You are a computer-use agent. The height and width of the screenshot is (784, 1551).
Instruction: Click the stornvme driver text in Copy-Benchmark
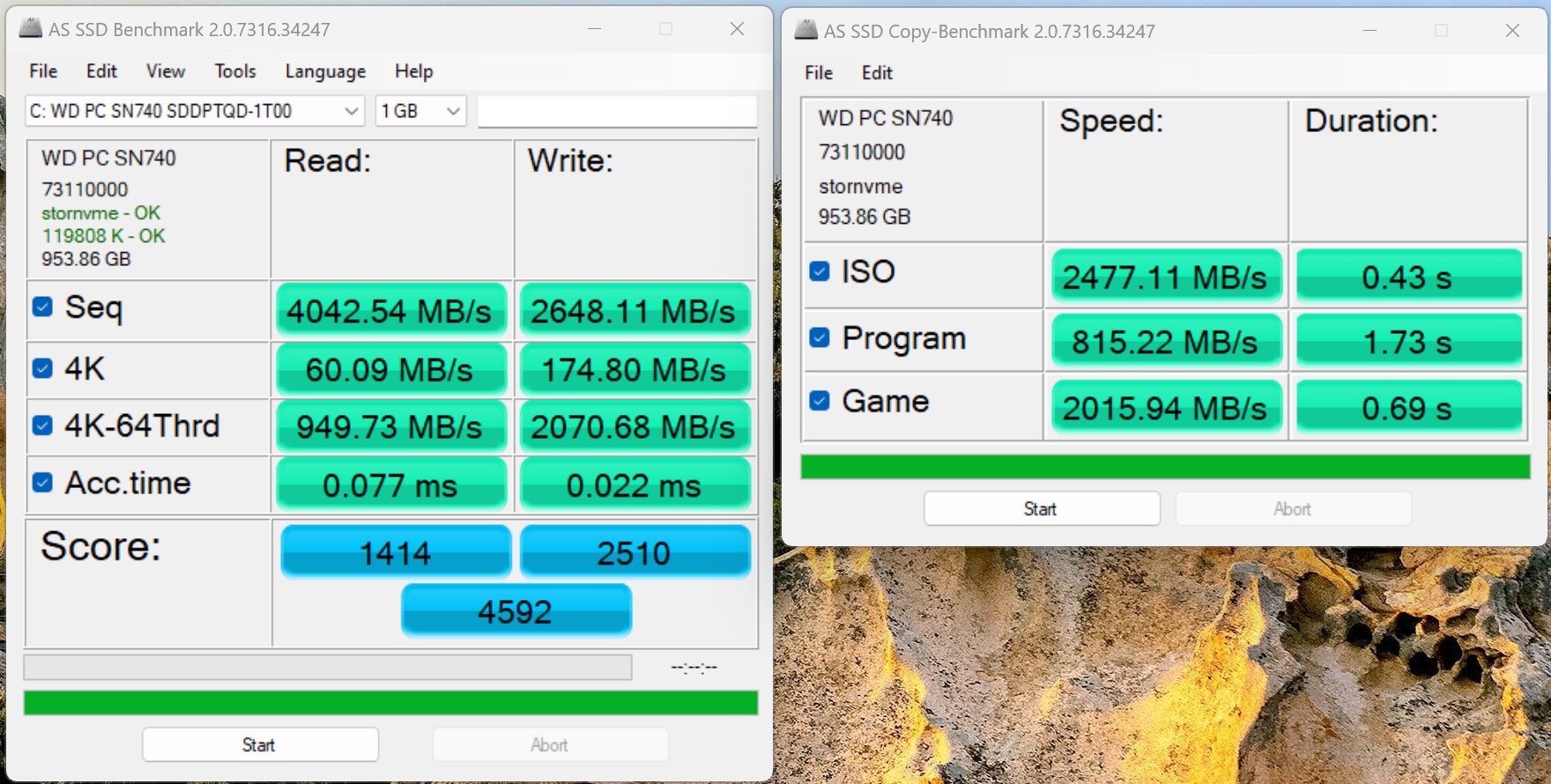tap(860, 187)
